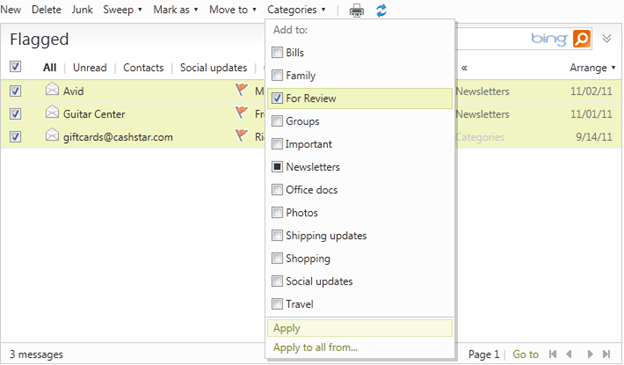Select the All filter tab
This screenshot has width=624, height=365.
tap(49, 68)
